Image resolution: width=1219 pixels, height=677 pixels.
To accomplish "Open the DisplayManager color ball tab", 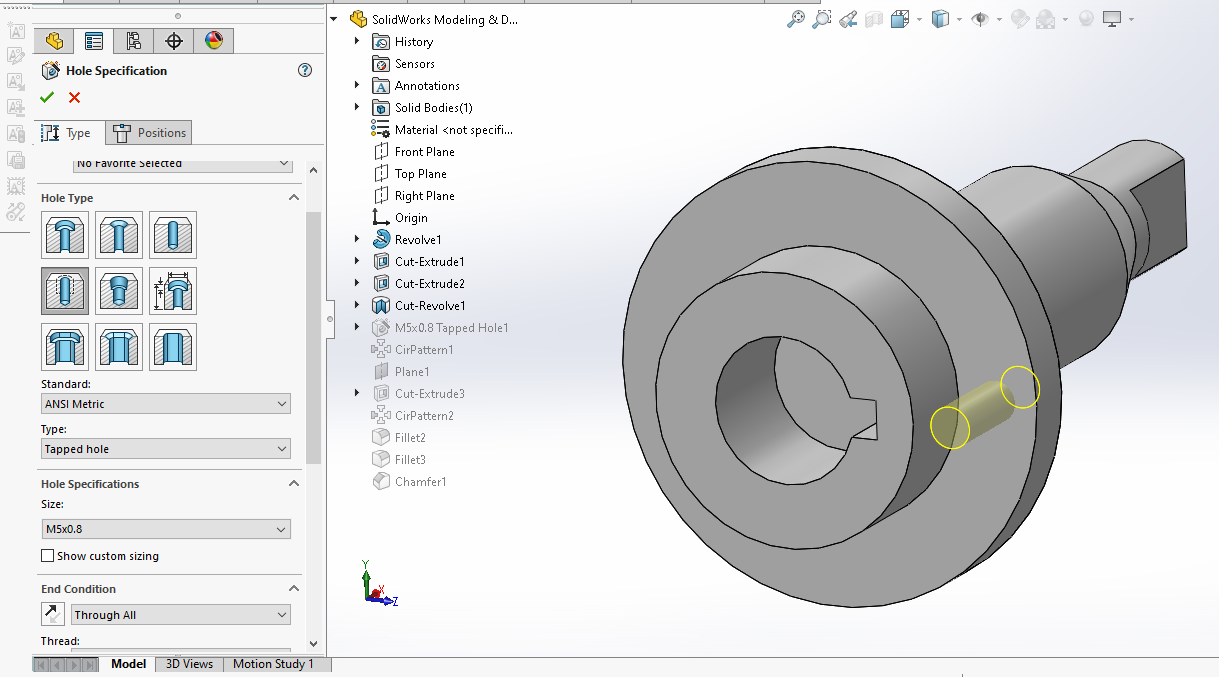I will coord(214,41).
